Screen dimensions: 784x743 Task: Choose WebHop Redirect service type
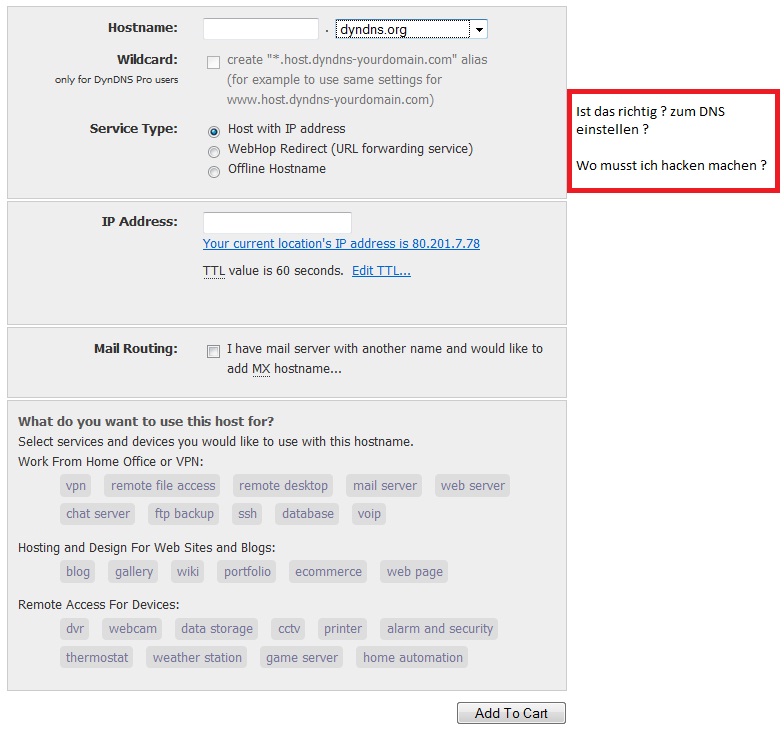tap(214, 151)
